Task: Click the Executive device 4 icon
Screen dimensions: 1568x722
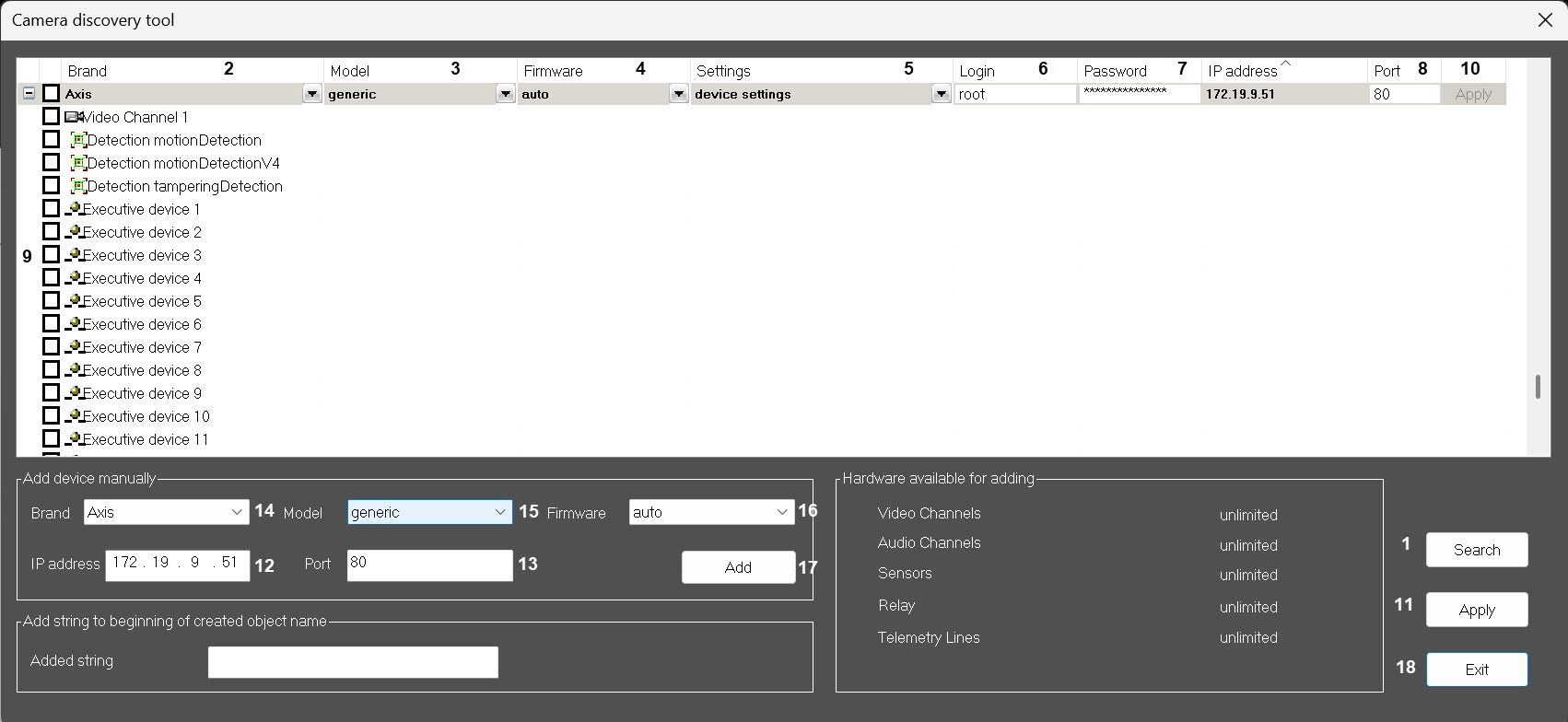Action: (x=74, y=278)
